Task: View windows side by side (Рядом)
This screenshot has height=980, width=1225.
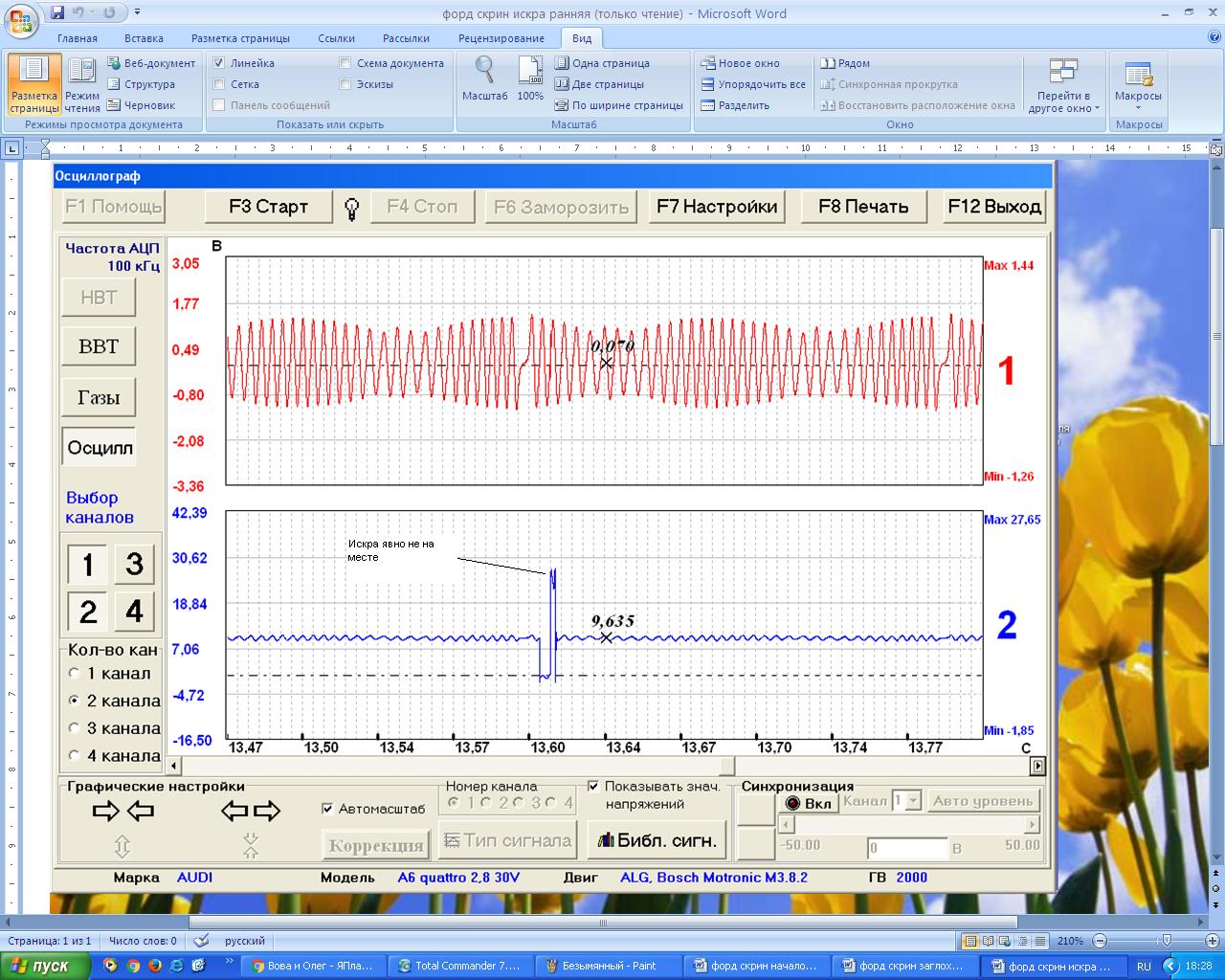Action: click(845, 63)
